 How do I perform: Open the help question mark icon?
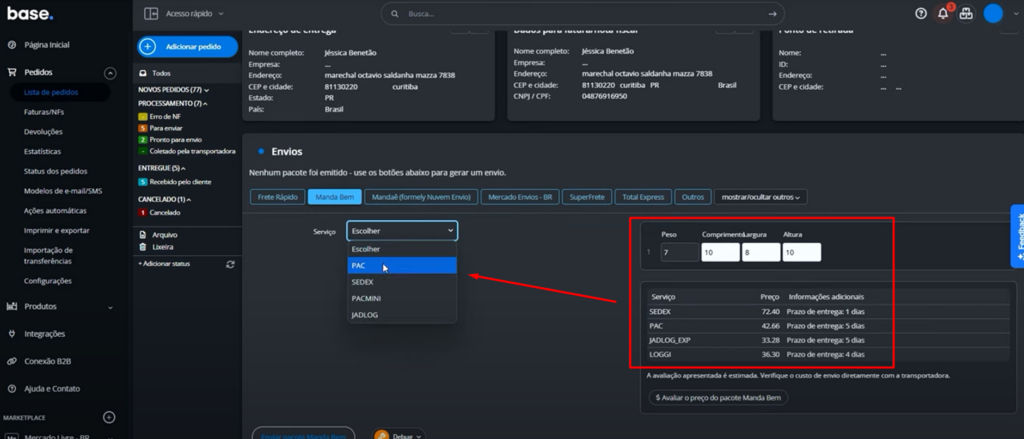pos(921,13)
